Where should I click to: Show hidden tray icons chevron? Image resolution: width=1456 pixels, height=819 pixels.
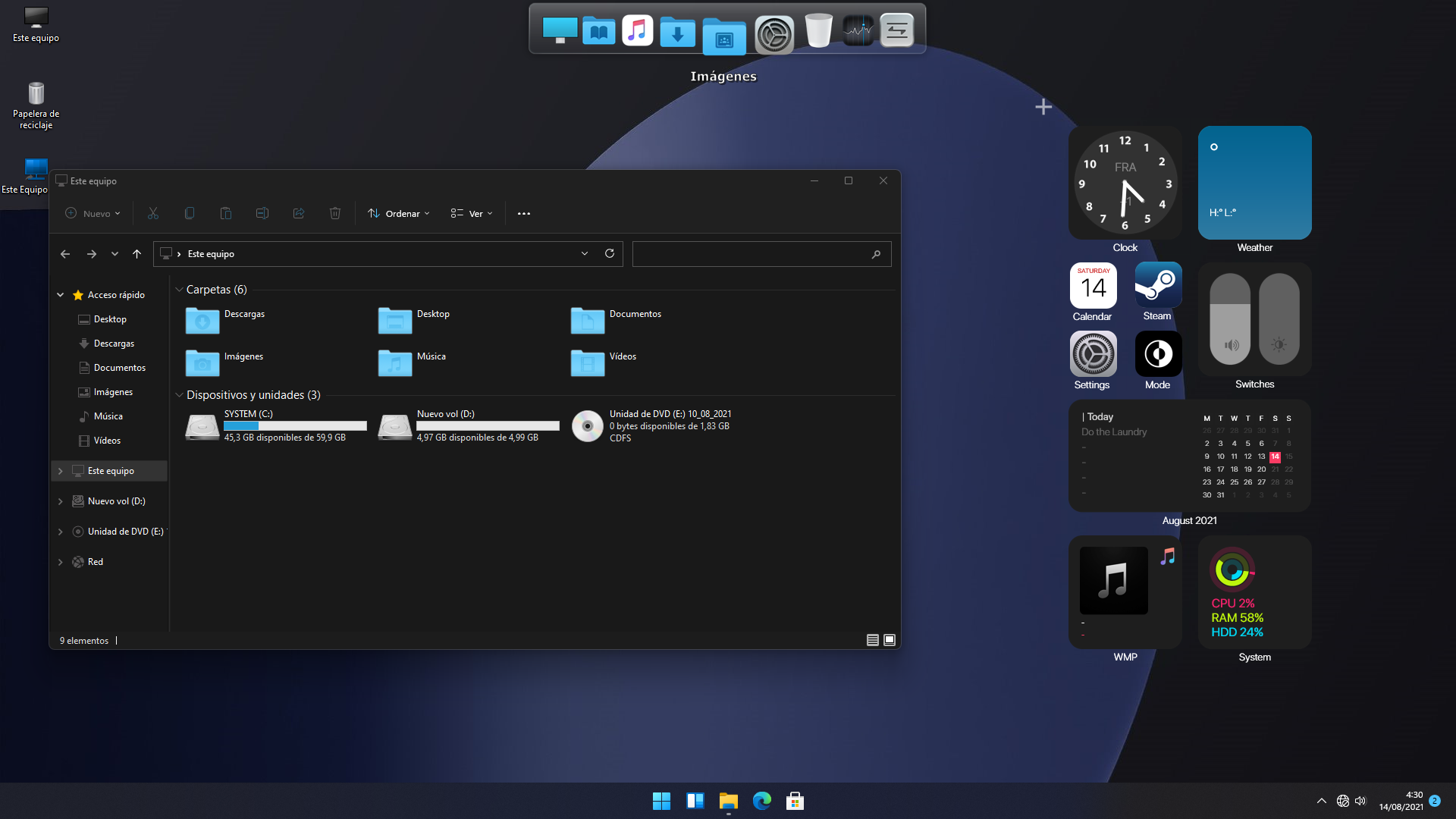pos(1322,801)
